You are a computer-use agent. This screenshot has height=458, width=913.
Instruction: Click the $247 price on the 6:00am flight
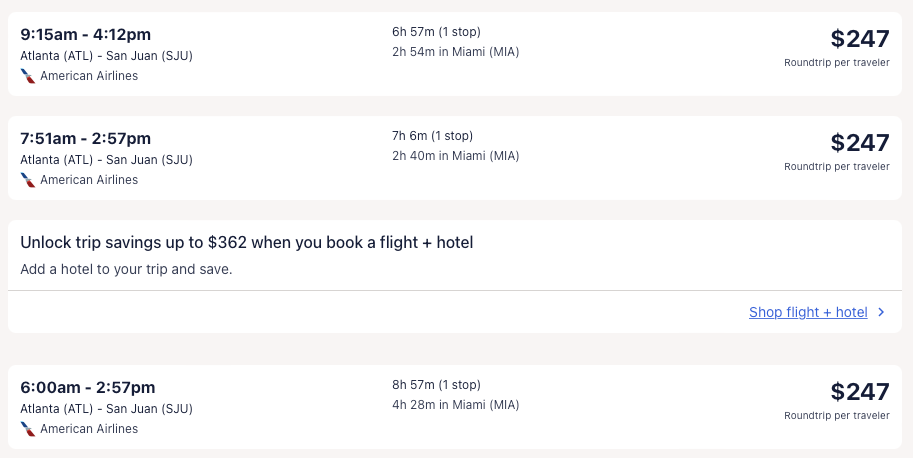click(859, 392)
